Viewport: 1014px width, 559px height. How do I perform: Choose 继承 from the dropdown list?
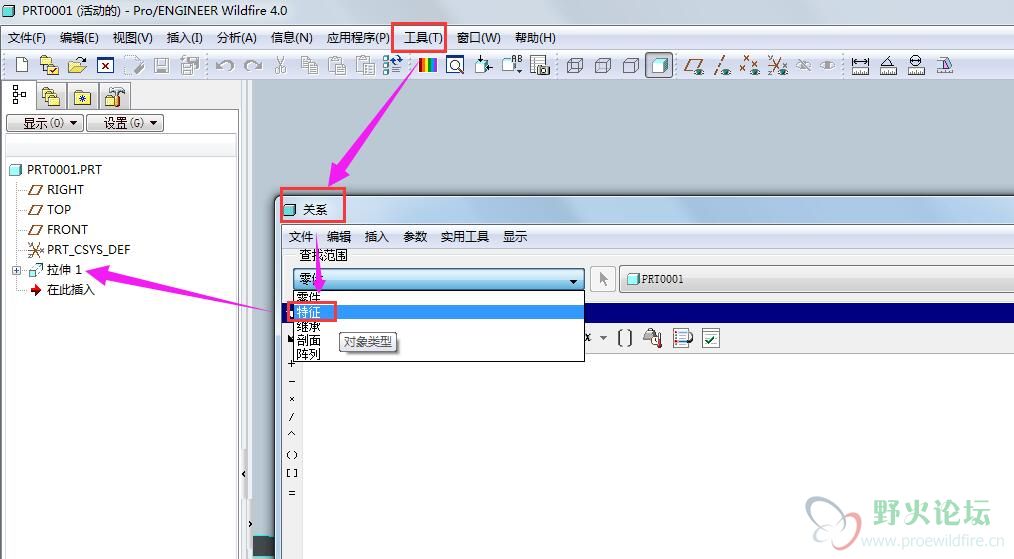click(x=438, y=326)
